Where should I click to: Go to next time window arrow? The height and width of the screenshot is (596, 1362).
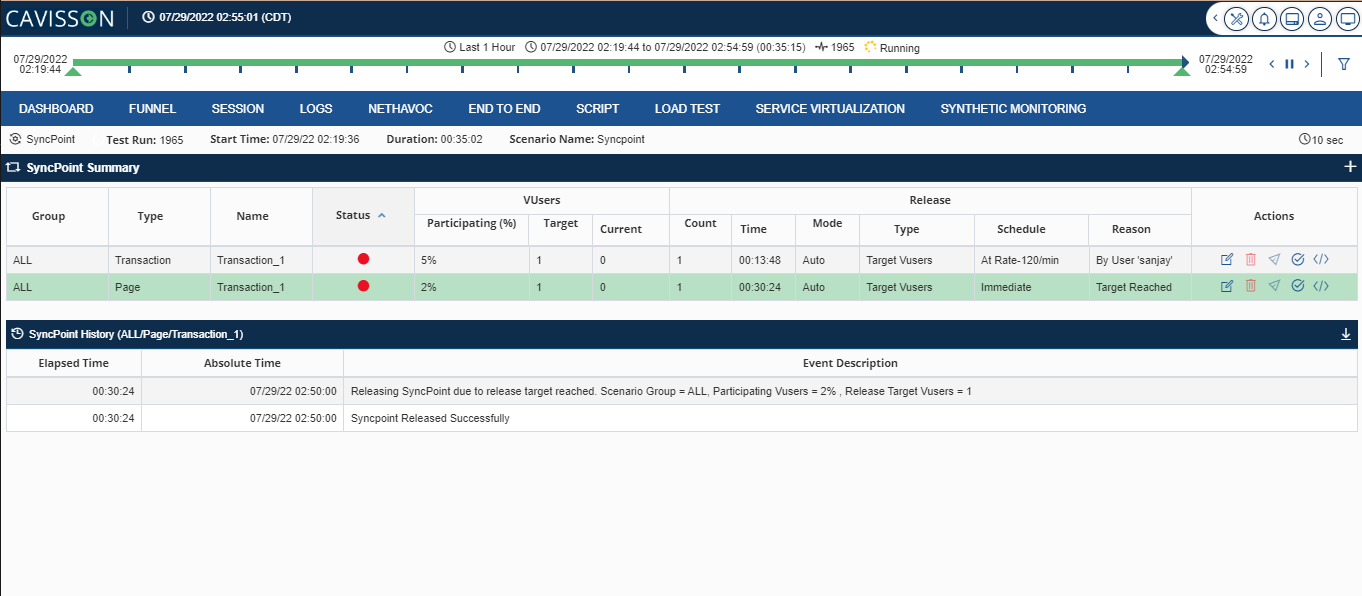[1307, 64]
